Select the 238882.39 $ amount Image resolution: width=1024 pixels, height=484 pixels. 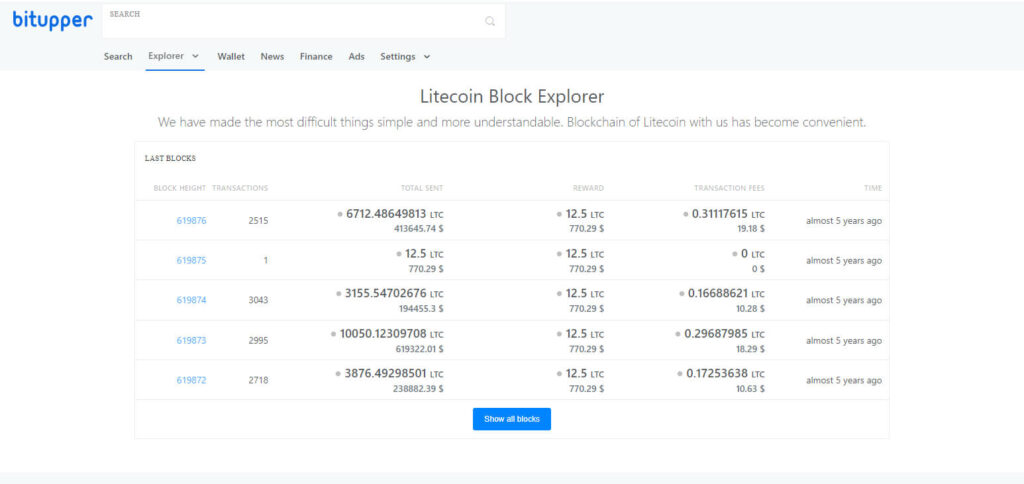[x=419, y=389]
